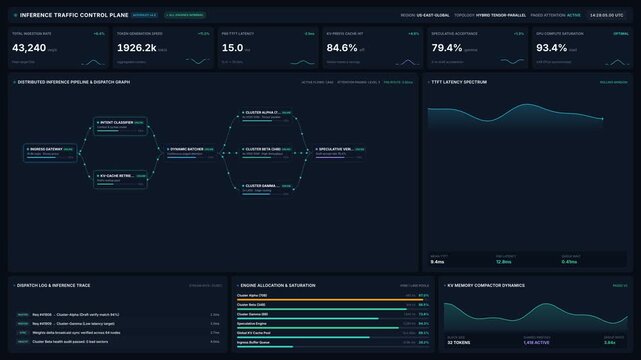Click the 93.4% GPU Compute Saturation value
Screen dimensions: 641x360
click(551, 48)
